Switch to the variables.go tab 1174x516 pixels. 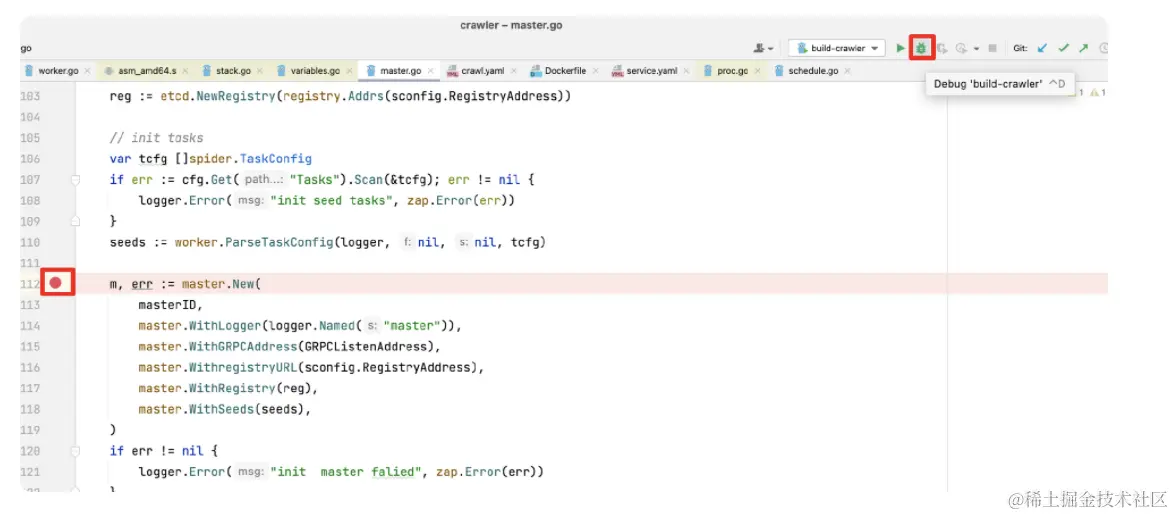[x=314, y=71]
